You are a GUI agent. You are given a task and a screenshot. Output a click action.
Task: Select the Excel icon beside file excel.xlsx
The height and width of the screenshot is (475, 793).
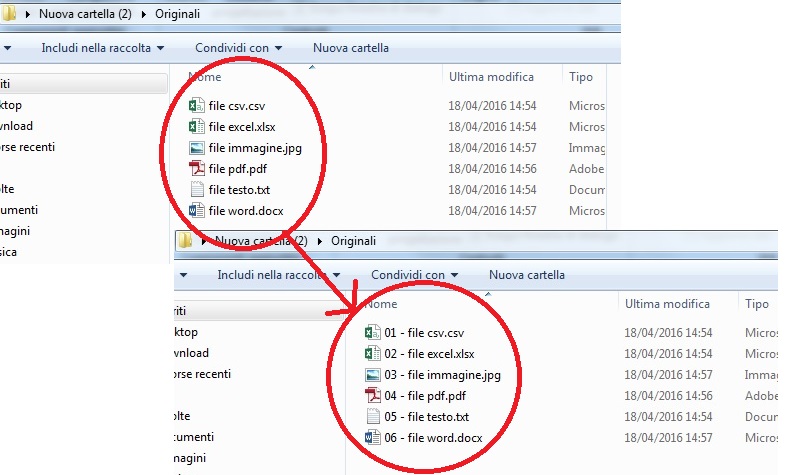pos(197,127)
